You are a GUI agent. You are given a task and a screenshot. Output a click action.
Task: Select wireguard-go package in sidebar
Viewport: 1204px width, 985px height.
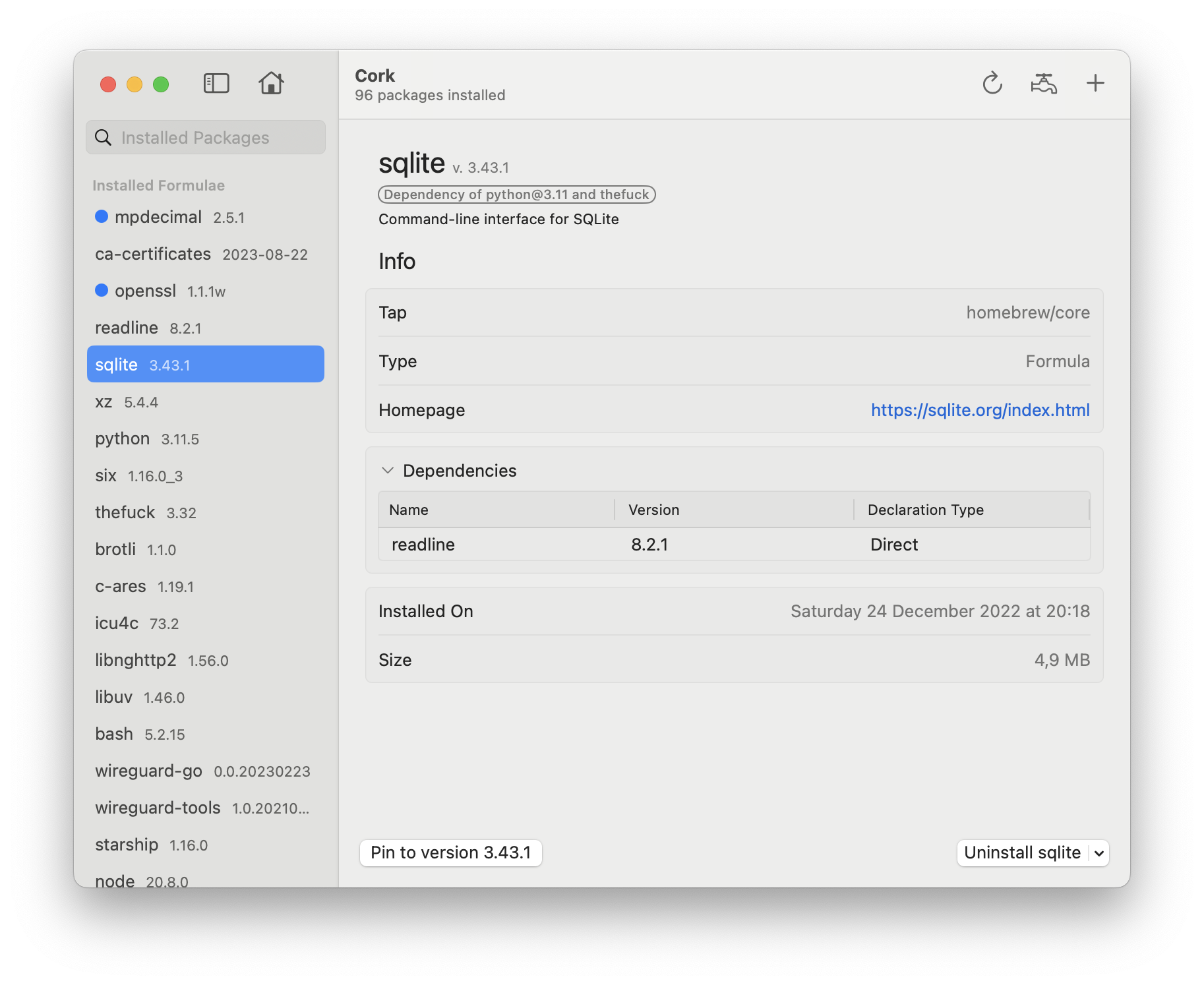pyautogui.click(x=206, y=771)
